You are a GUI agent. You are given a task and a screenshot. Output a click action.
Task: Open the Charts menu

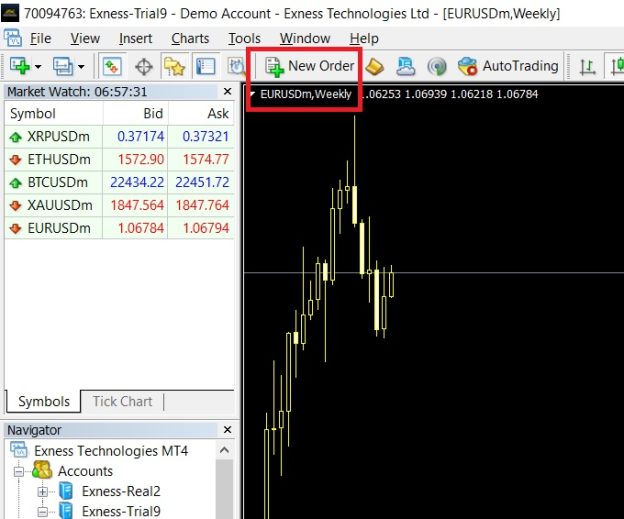tap(190, 39)
